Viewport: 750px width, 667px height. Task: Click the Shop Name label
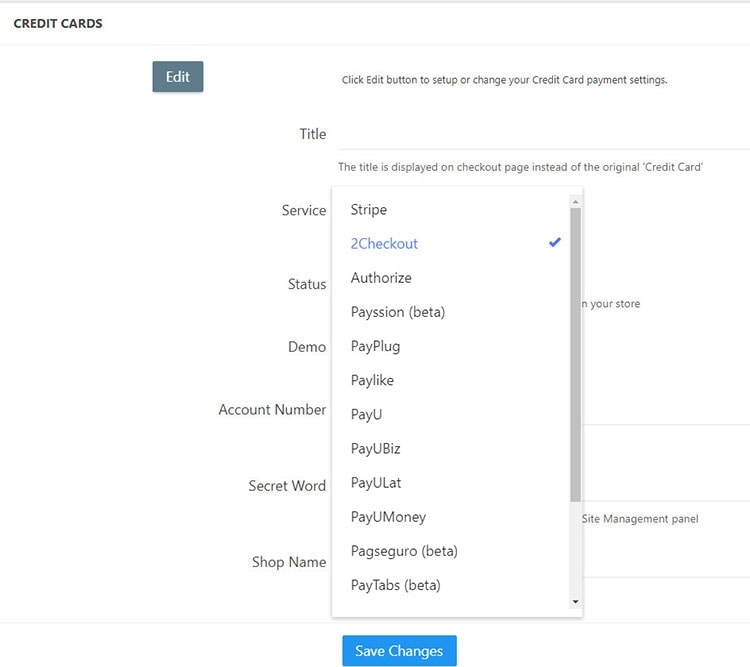(x=289, y=562)
